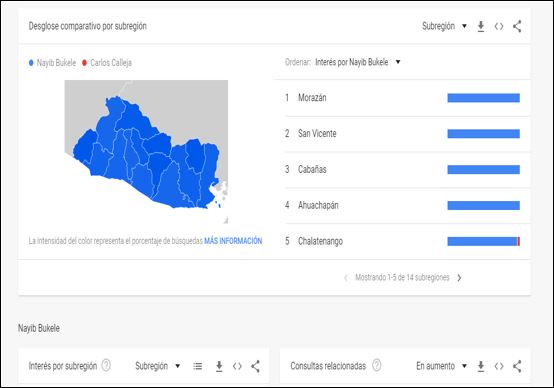This screenshot has height=388, width=554.
Task: Open the top Subregión dropdown
Action: coord(444,26)
